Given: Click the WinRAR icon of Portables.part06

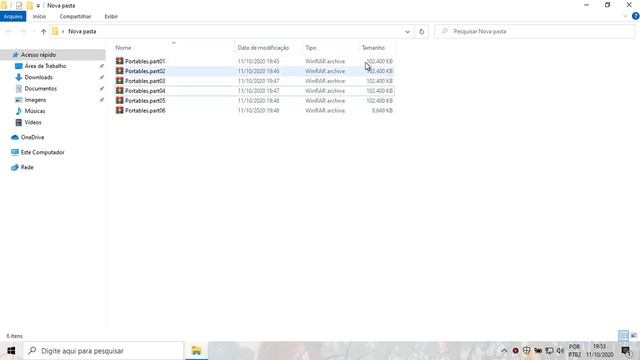Looking at the screenshot, I should (119, 110).
